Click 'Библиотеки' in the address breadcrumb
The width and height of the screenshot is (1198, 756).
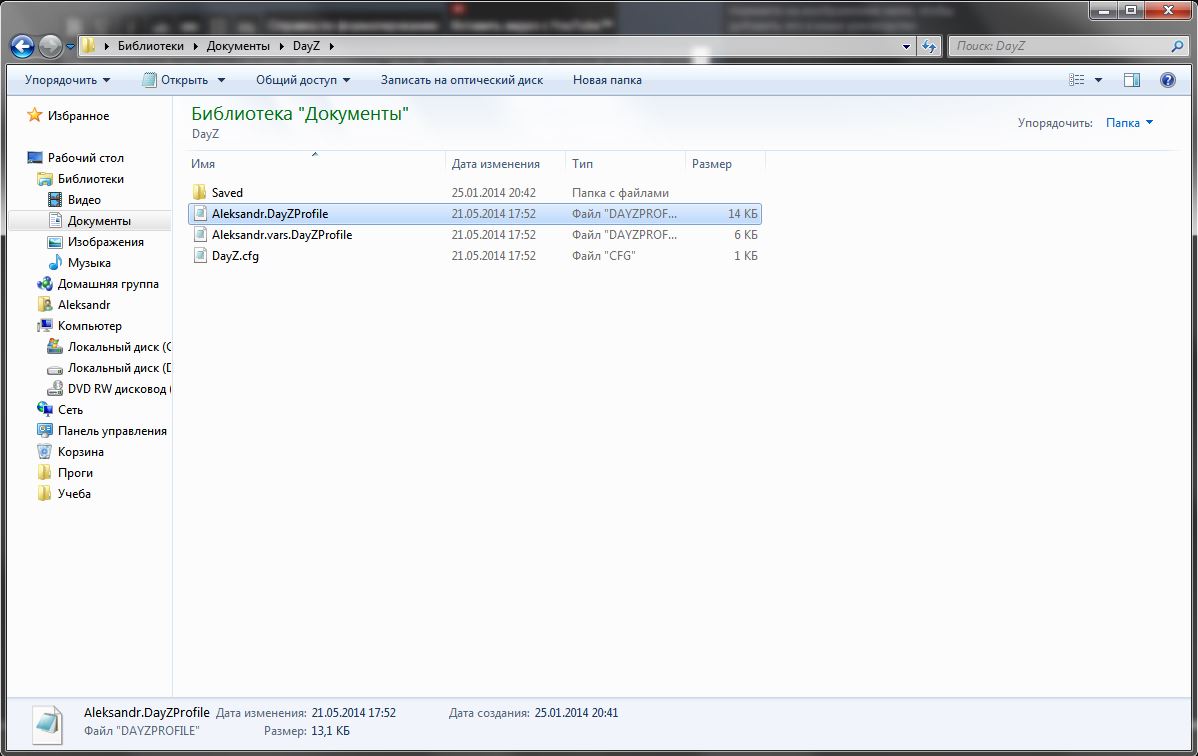click(x=151, y=46)
